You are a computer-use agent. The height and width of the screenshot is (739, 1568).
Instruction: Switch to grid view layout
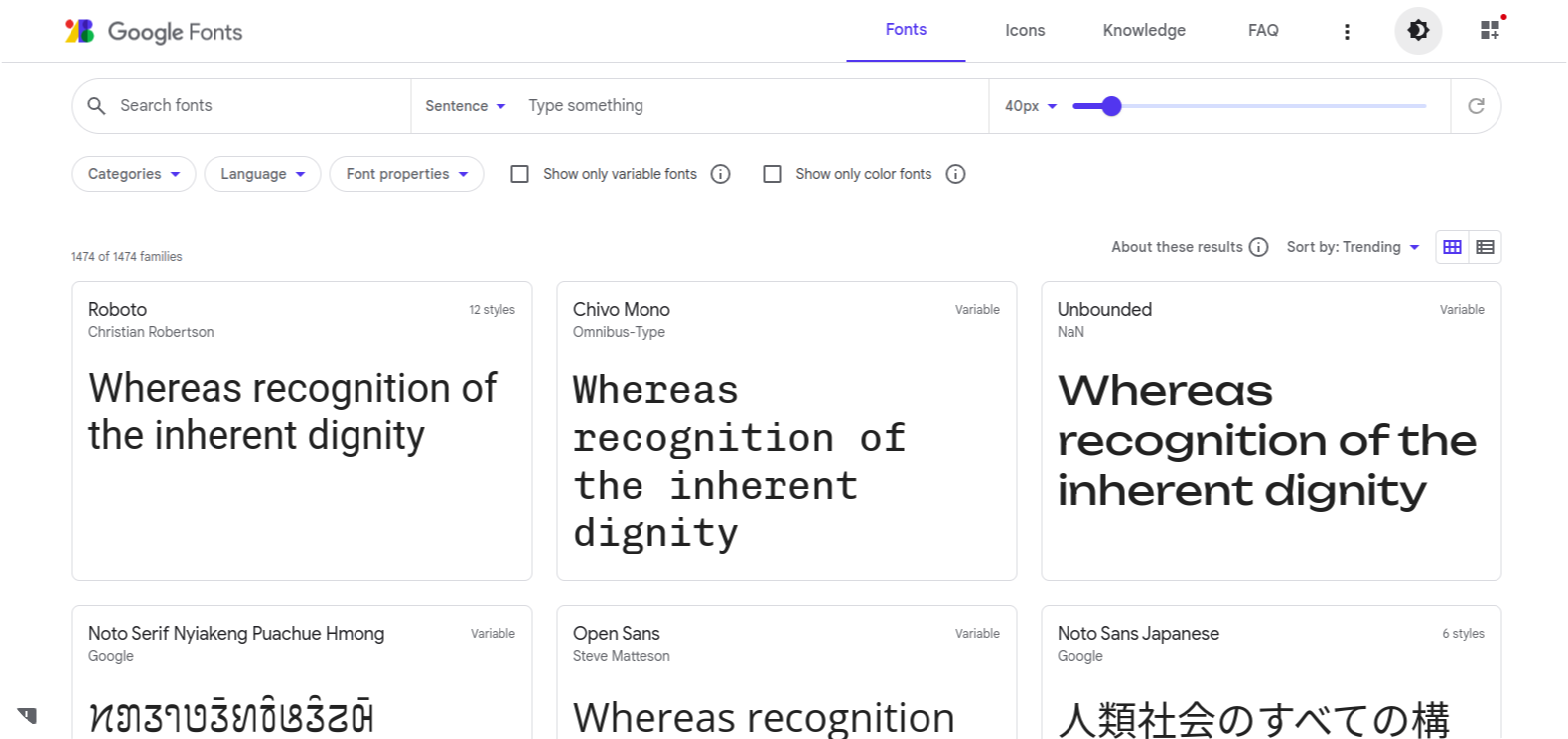click(1452, 247)
